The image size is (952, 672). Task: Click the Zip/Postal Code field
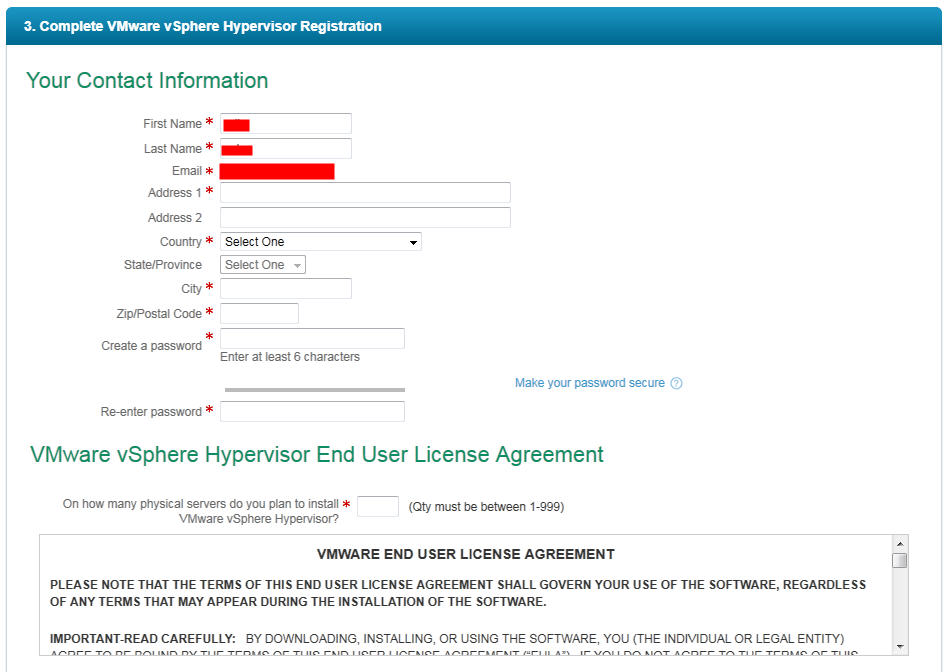[259, 313]
